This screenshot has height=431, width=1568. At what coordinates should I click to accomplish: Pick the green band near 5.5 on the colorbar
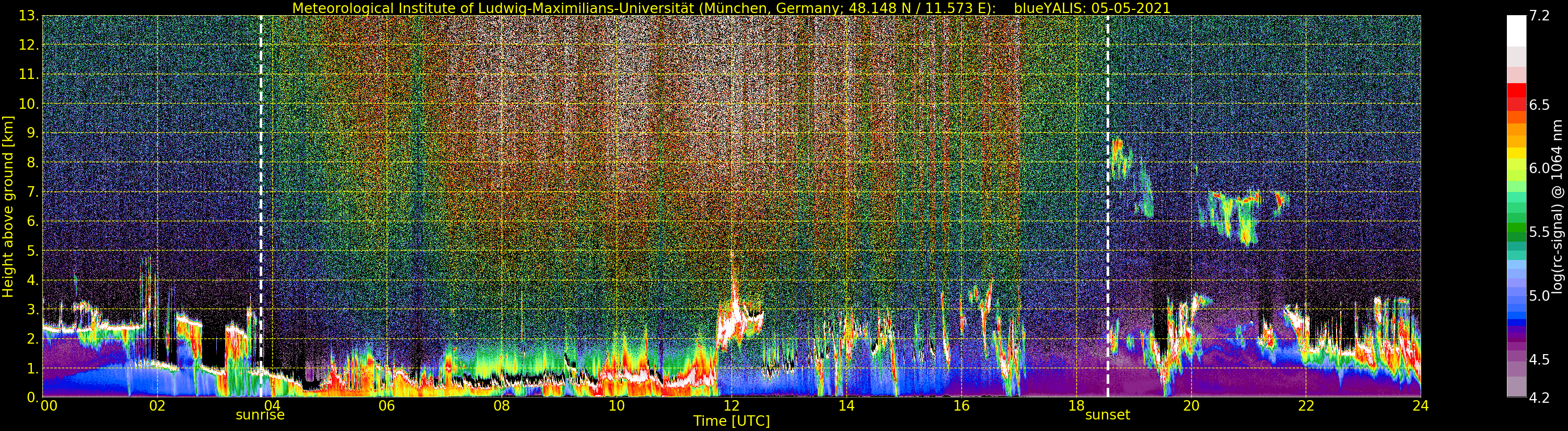pos(1516,232)
